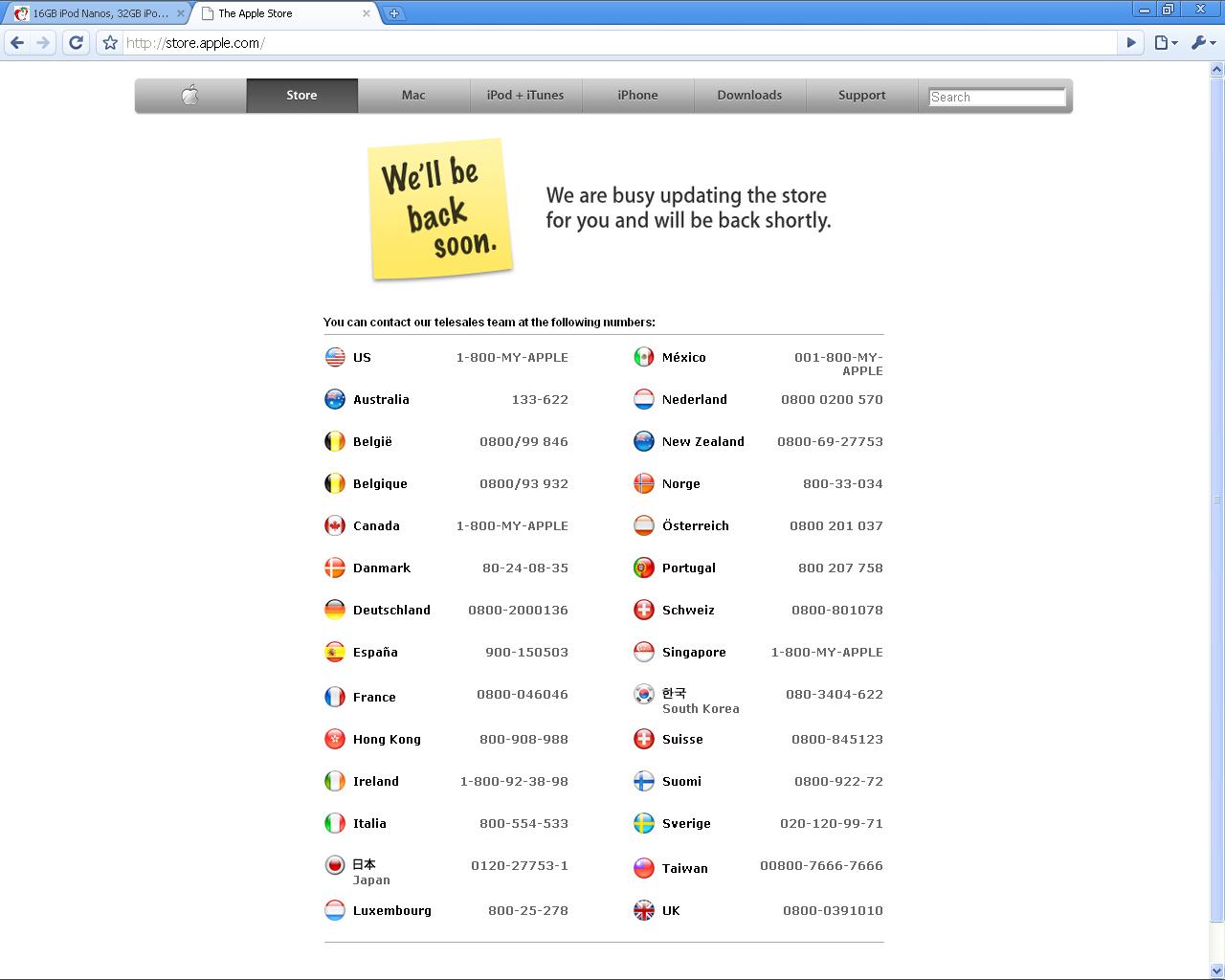Reload the page with the refresh icon

(x=76, y=42)
